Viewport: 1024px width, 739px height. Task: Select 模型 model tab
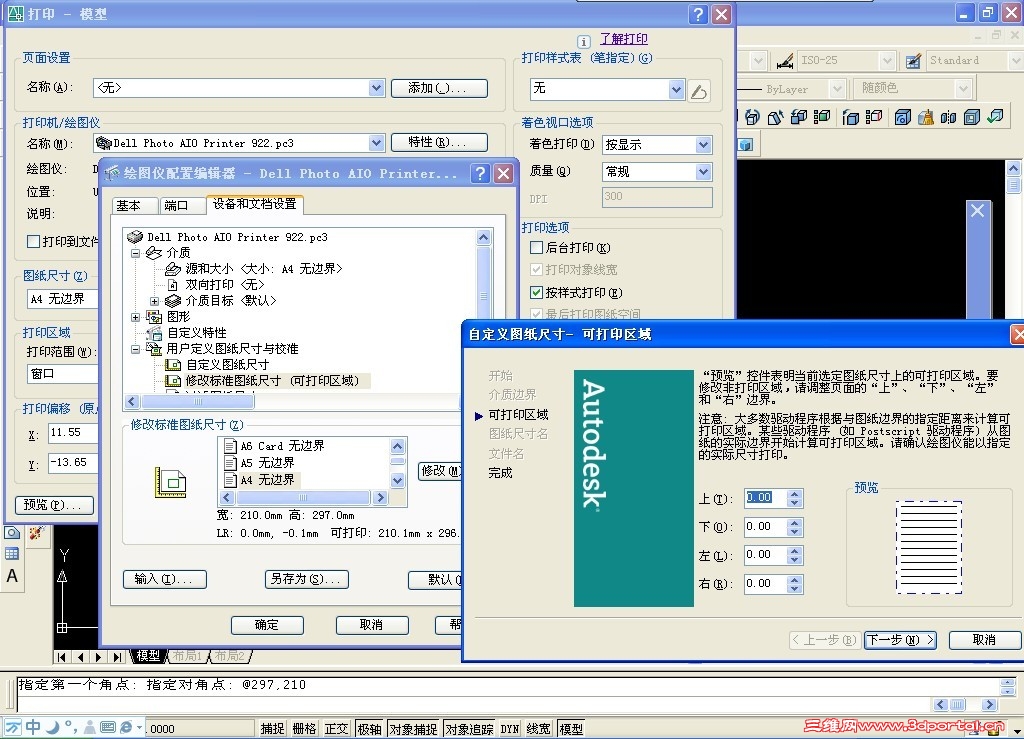click(148, 656)
